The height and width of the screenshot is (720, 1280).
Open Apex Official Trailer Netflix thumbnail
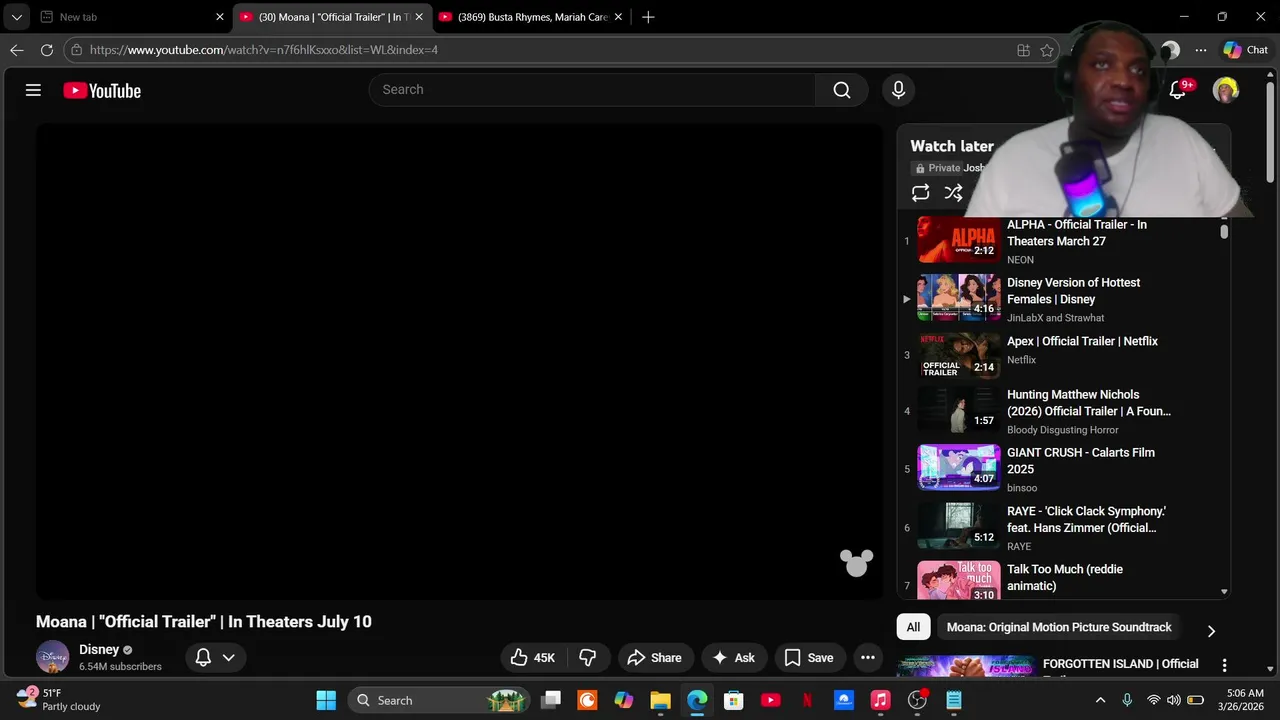[x=959, y=355]
